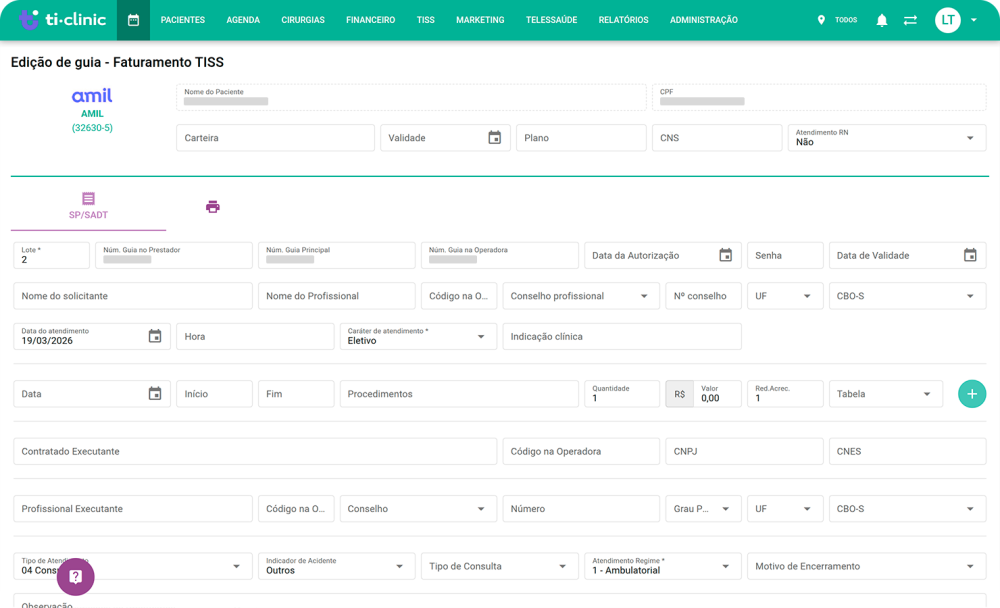1000x608 pixels.
Task: Click the SP/SADT guide icon
Action: 88,198
